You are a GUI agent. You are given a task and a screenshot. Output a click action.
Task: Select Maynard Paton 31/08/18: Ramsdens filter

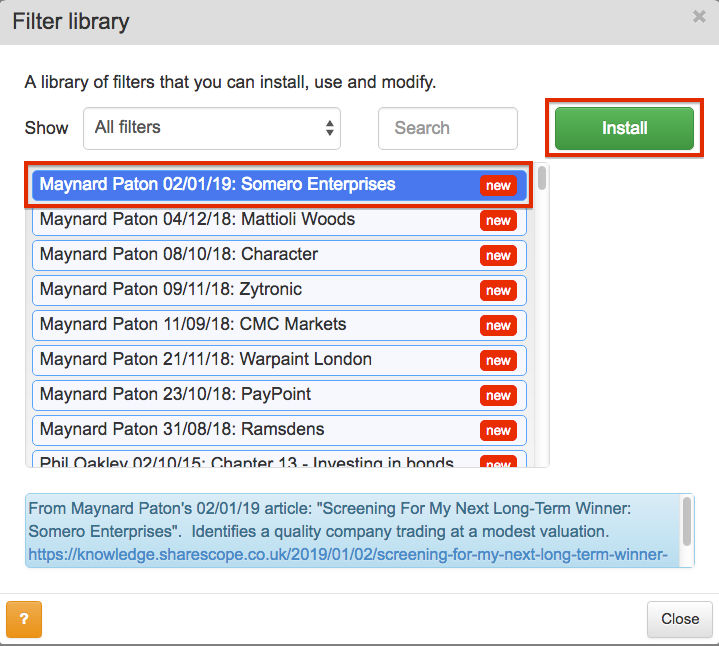(279, 430)
